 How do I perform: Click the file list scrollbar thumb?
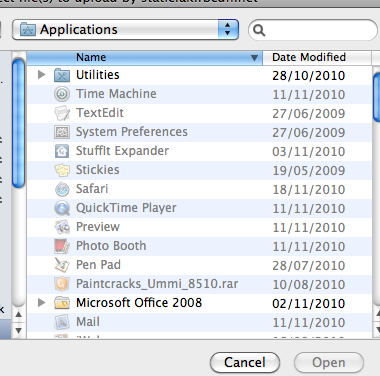point(377,97)
